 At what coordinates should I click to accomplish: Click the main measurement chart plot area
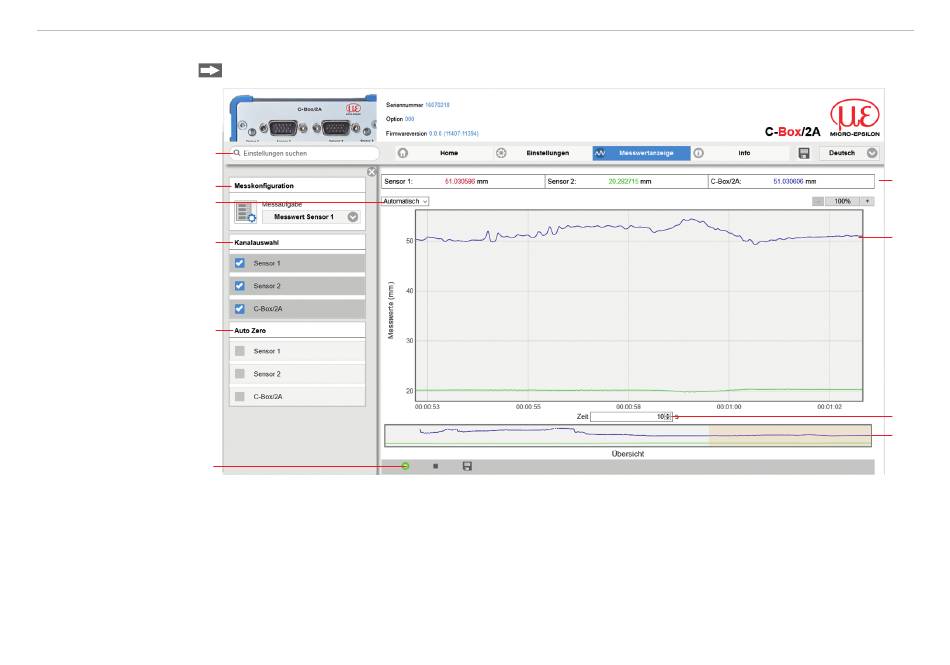[x=639, y=306]
